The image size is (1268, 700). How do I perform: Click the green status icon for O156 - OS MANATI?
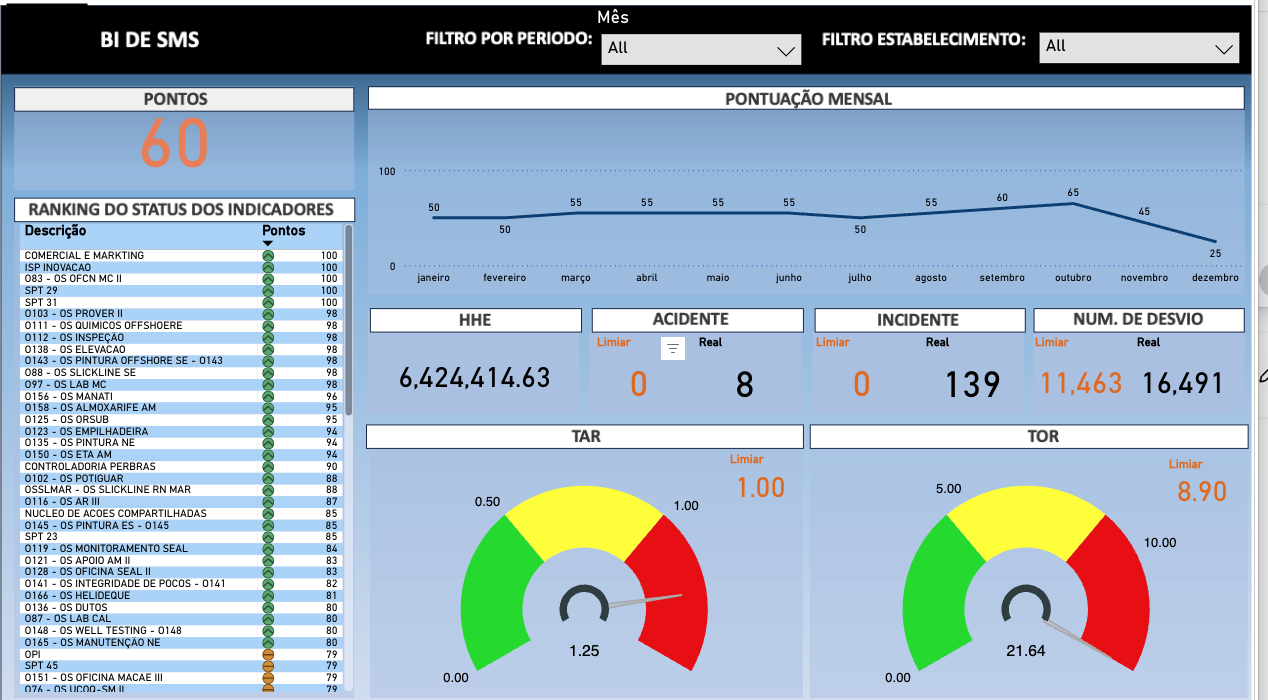[x=268, y=396]
